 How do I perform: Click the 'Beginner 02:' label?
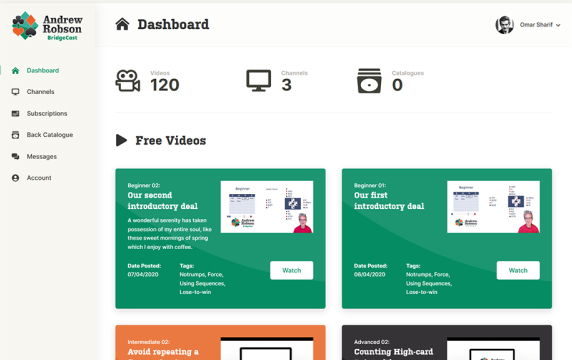point(144,185)
